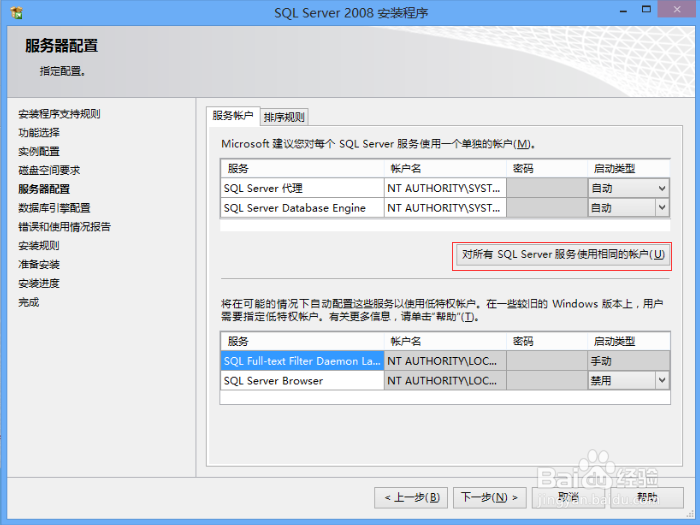Close the SQL Server 2008 setup window

point(677,9)
